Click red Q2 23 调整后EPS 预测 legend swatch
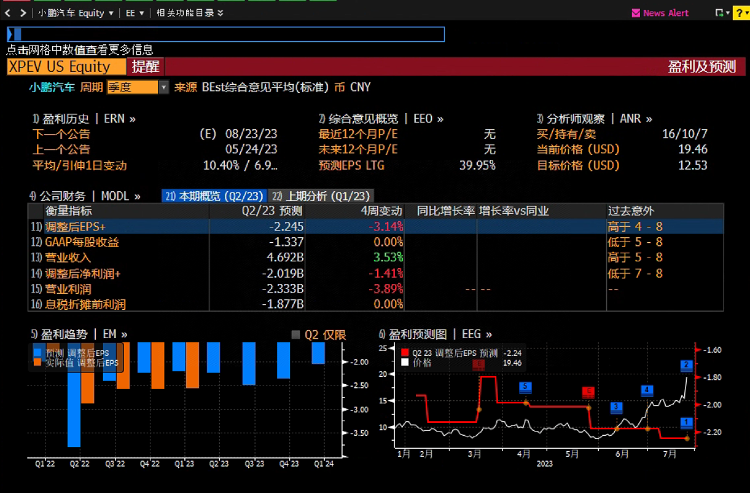Viewport: 750px width, 493px height. pyautogui.click(x=405, y=353)
